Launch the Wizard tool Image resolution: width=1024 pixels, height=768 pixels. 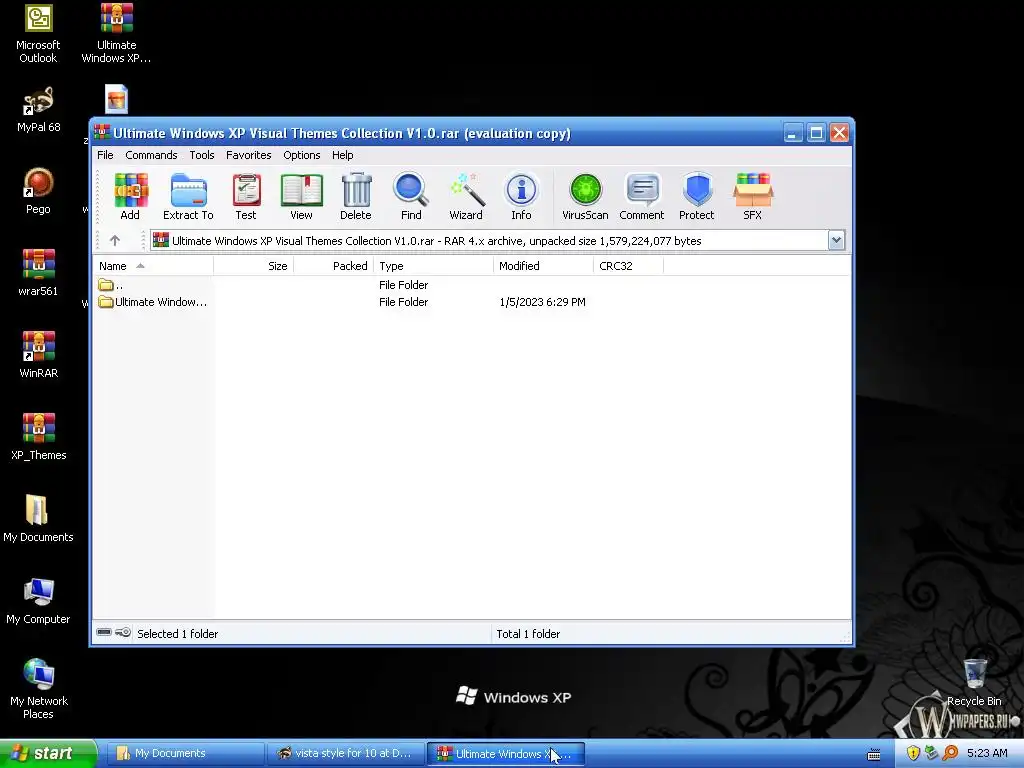click(466, 196)
